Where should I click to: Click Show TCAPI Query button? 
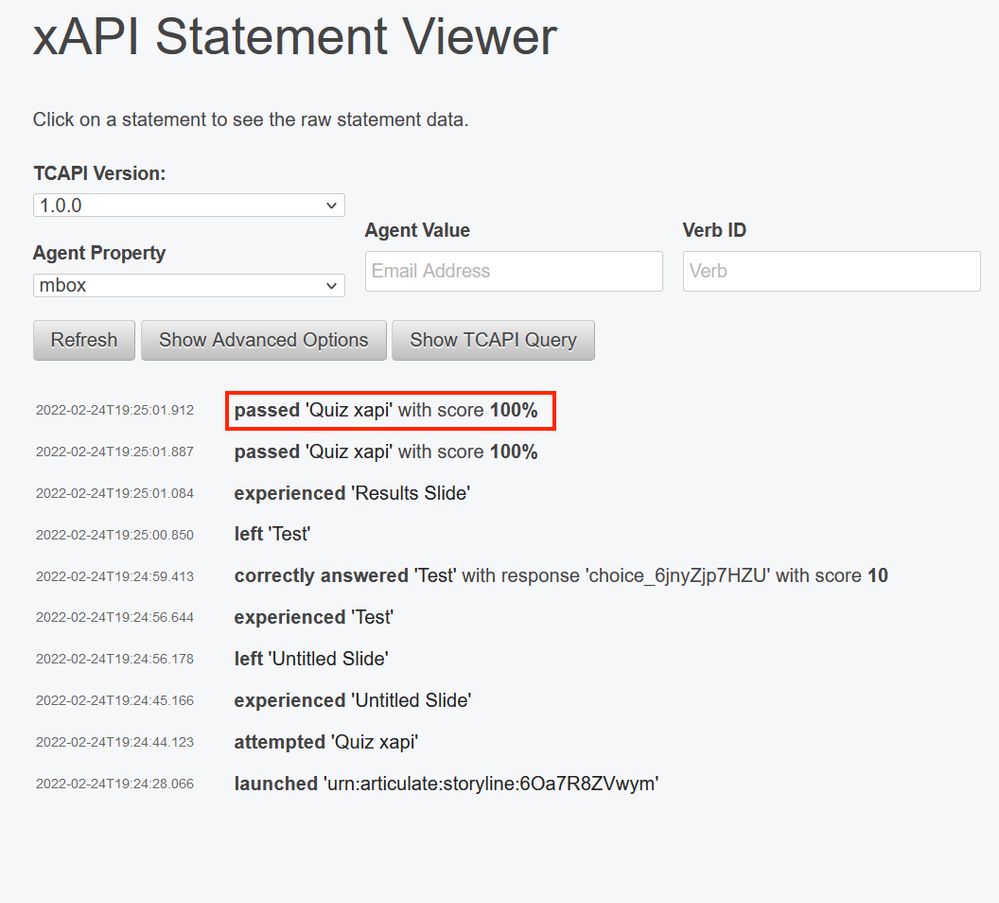coord(492,340)
